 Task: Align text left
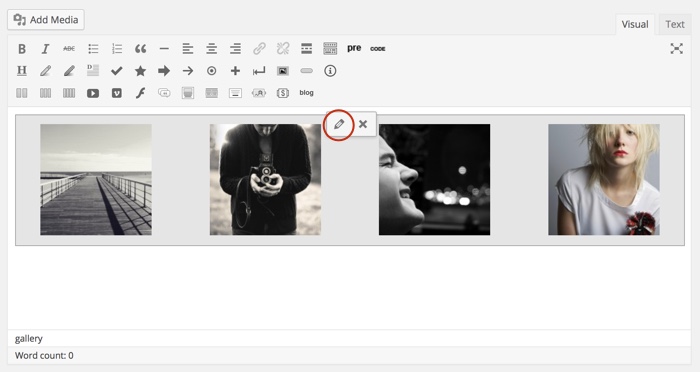click(x=188, y=49)
